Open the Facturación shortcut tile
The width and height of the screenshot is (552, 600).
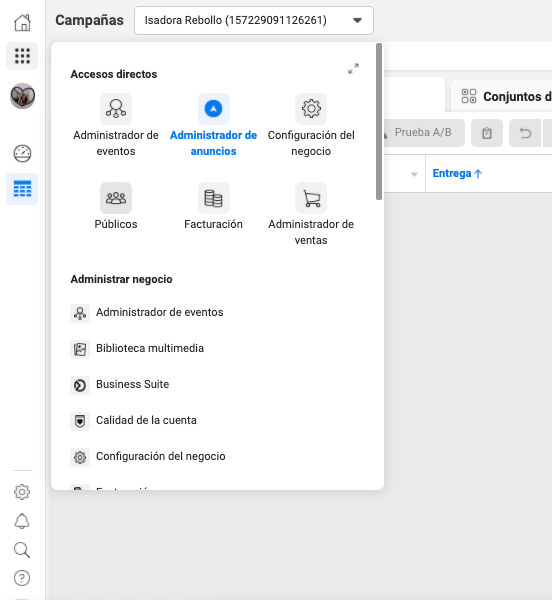tap(213, 206)
